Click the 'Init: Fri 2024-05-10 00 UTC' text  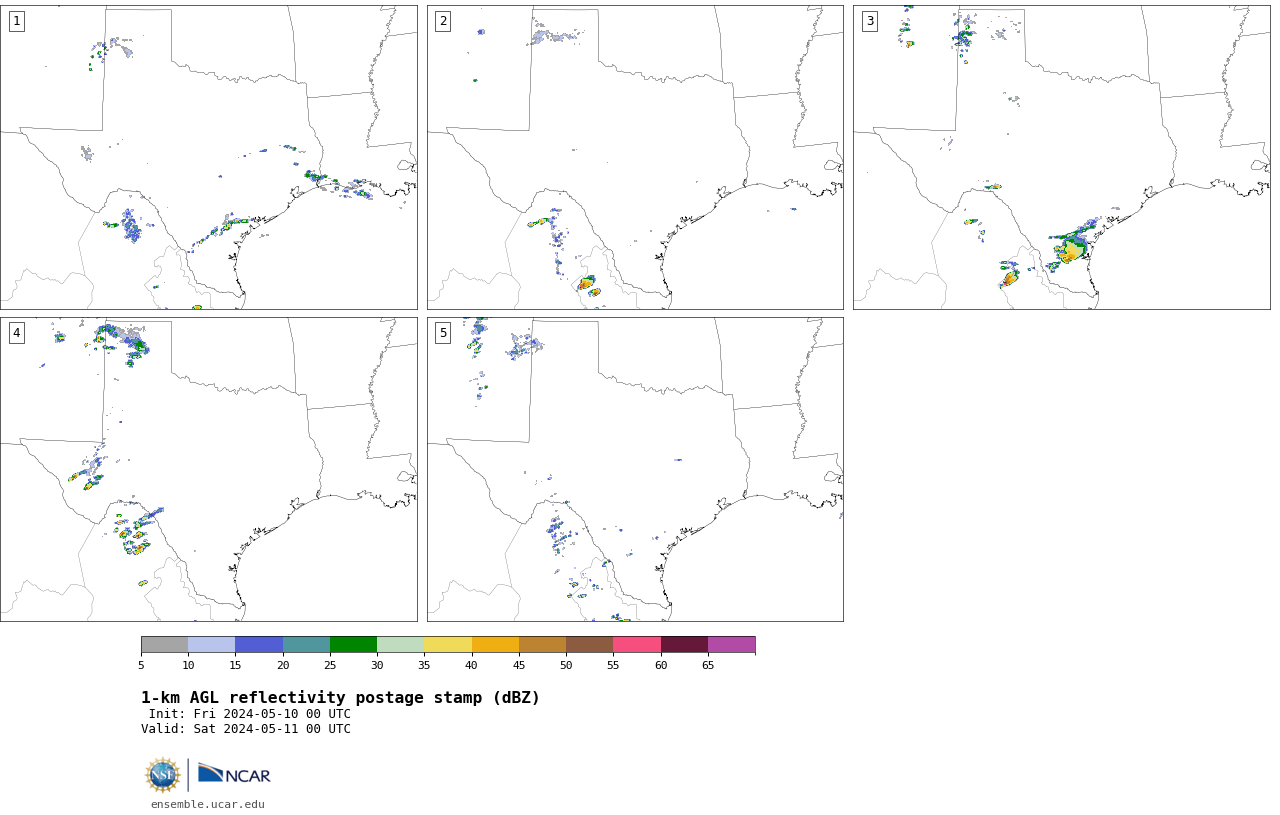pyautogui.click(x=250, y=714)
